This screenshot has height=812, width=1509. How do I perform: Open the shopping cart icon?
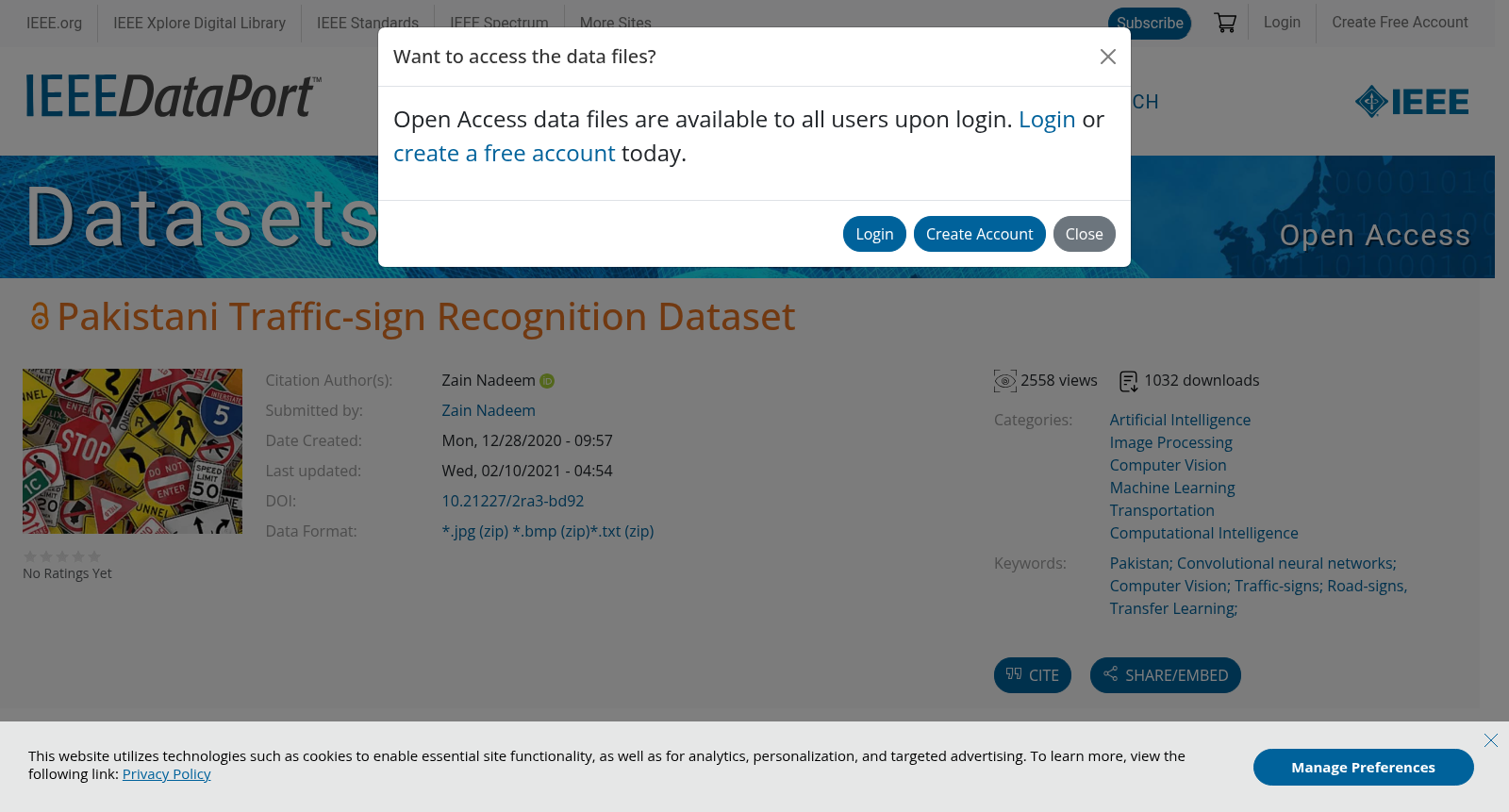point(1225,23)
